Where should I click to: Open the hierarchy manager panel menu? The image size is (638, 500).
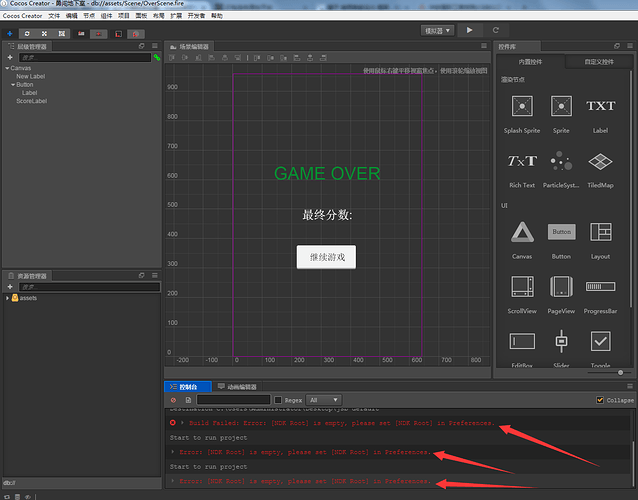pos(155,46)
